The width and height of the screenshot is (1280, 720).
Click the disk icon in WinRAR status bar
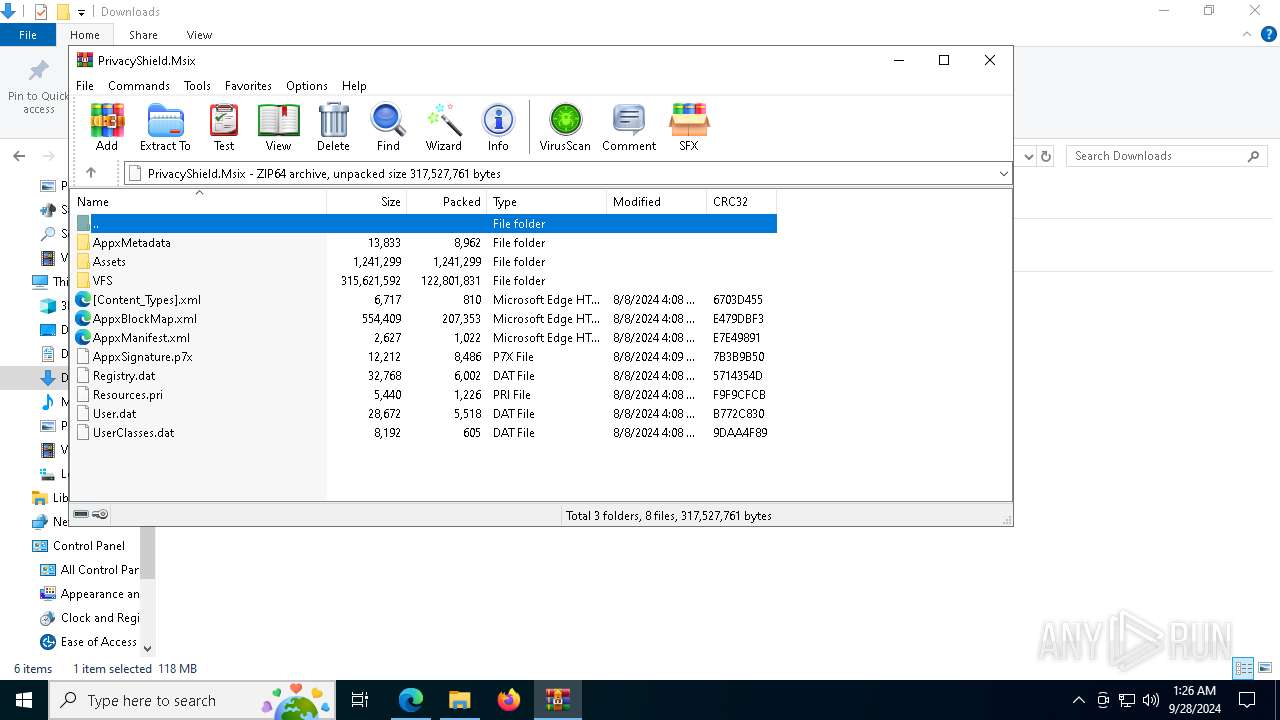(x=81, y=514)
